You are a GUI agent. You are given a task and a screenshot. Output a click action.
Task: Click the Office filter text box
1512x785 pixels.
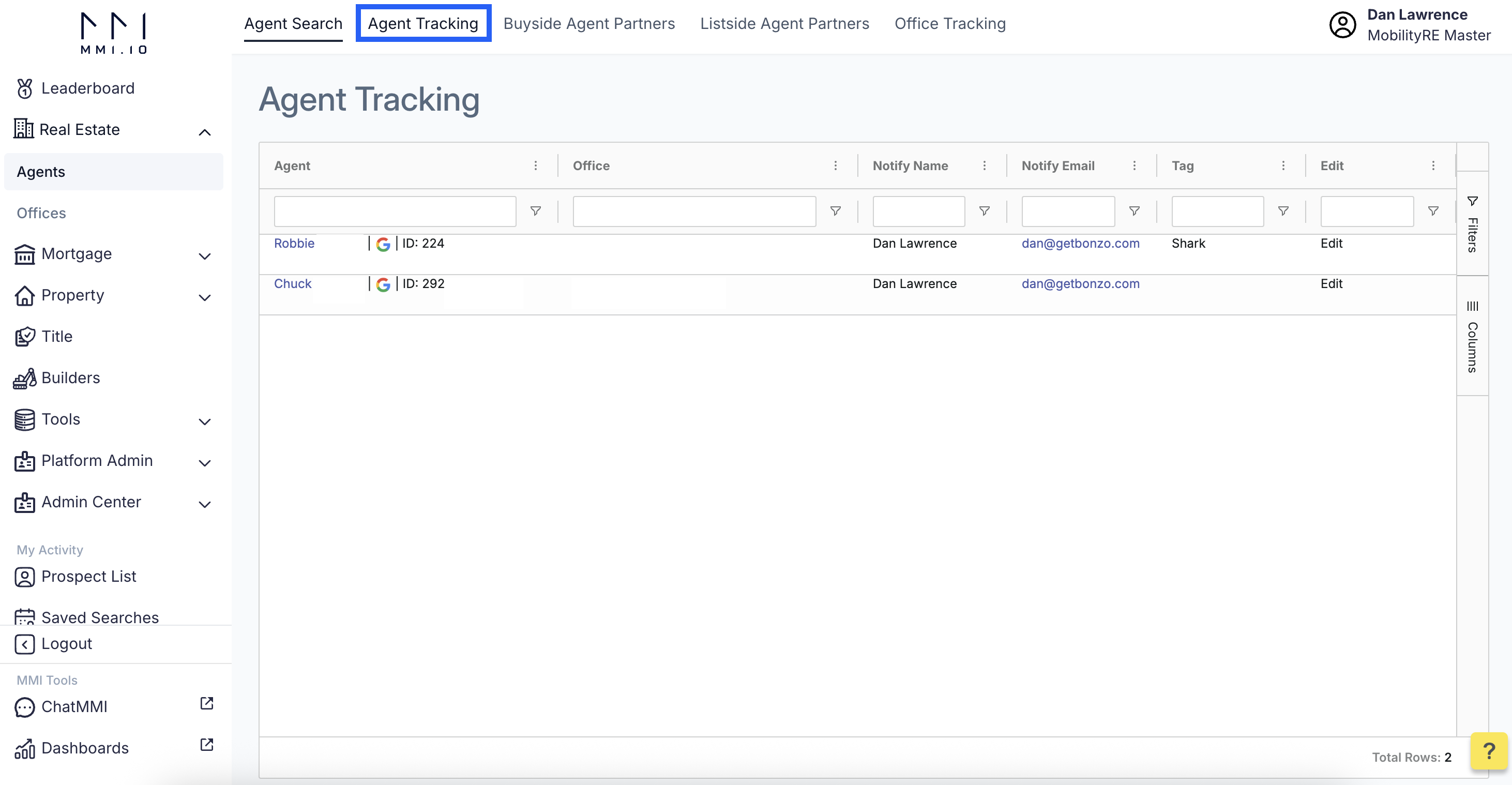tap(694, 212)
